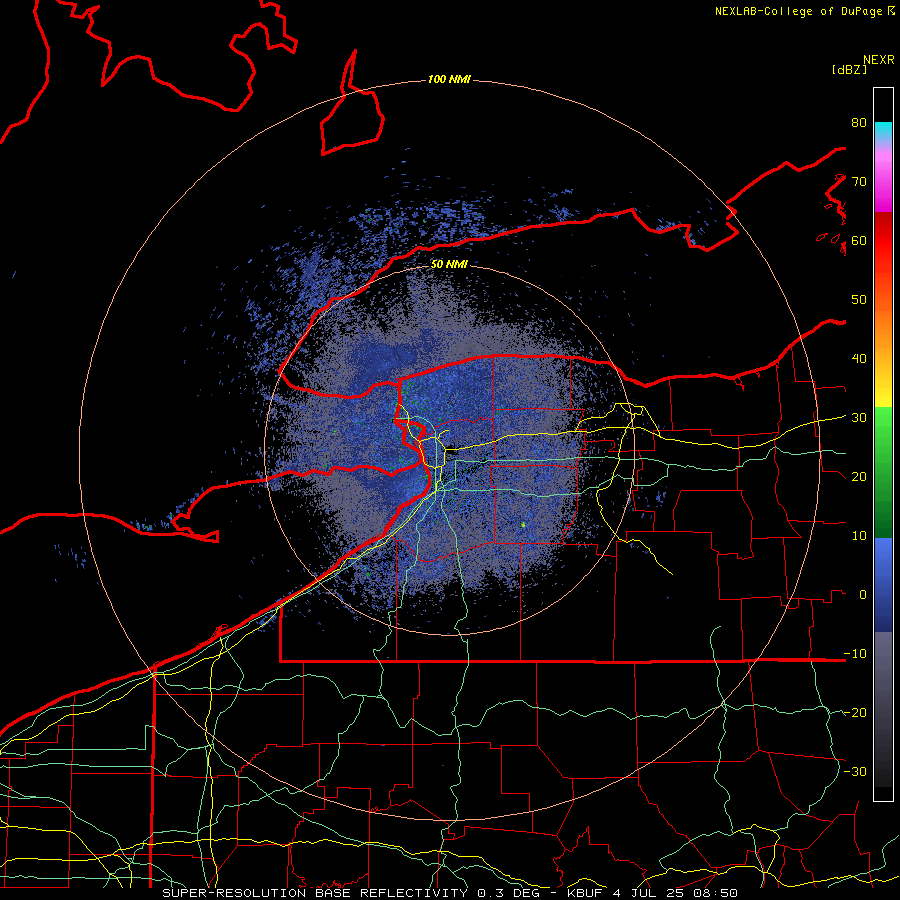
Task: Click the 40 dBZ scale value
Action: pyautogui.click(x=859, y=358)
